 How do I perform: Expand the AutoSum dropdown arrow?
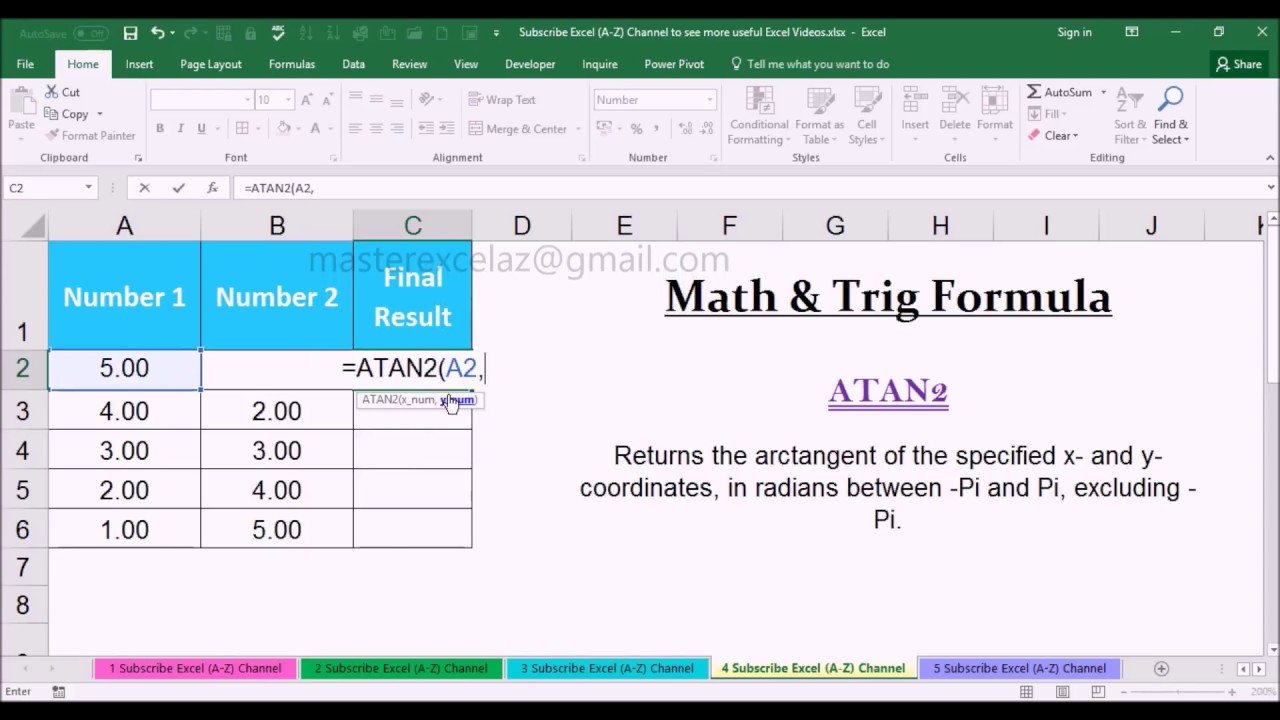[1104, 92]
